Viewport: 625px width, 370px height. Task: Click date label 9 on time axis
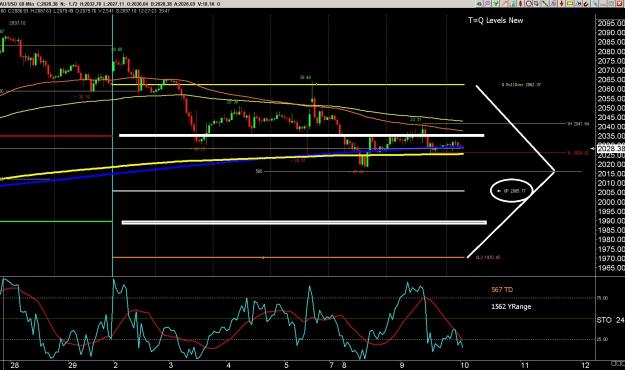pyautogui.click(x=402, y=365)
